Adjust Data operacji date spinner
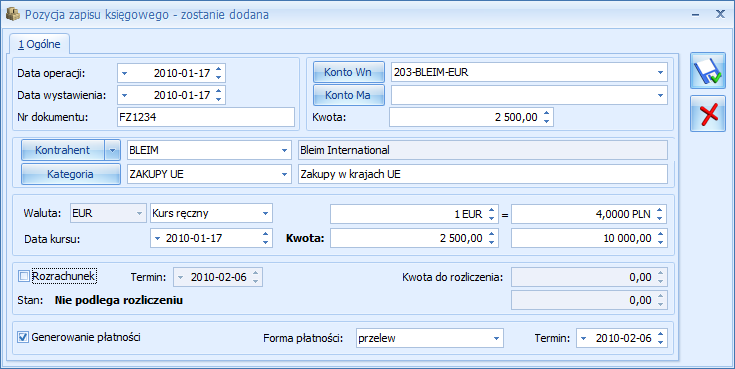This screenshot has width=735, height=369. [218, 73]
